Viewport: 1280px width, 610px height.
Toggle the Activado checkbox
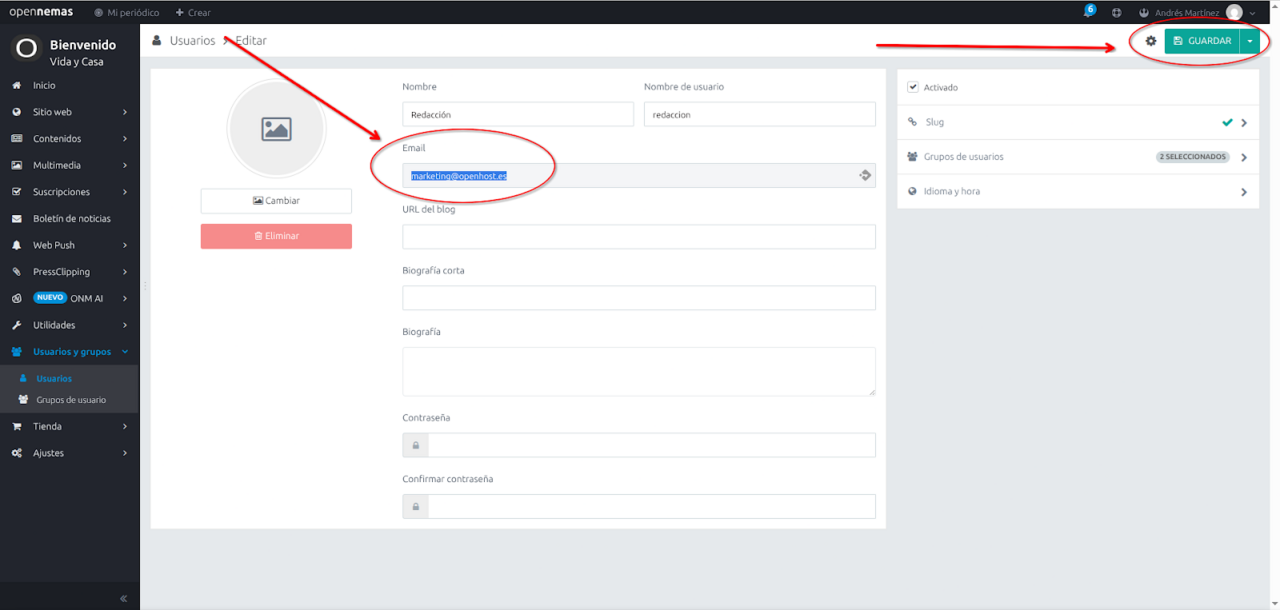click(913, 88)
